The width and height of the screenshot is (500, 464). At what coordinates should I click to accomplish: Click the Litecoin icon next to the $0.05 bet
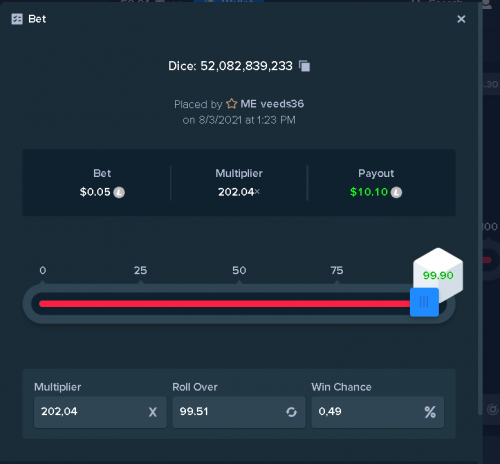(x=119, y=192)
